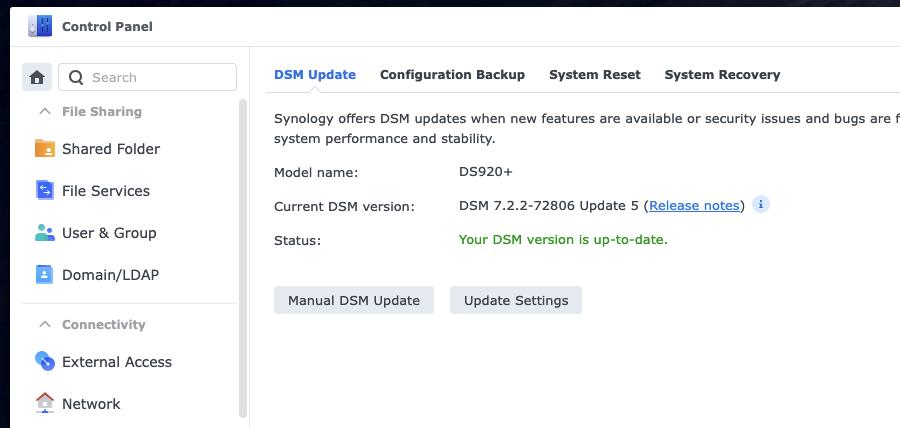900x428 pixels.
Task: Collapse the File Sharing section
Action: point(45,112)
